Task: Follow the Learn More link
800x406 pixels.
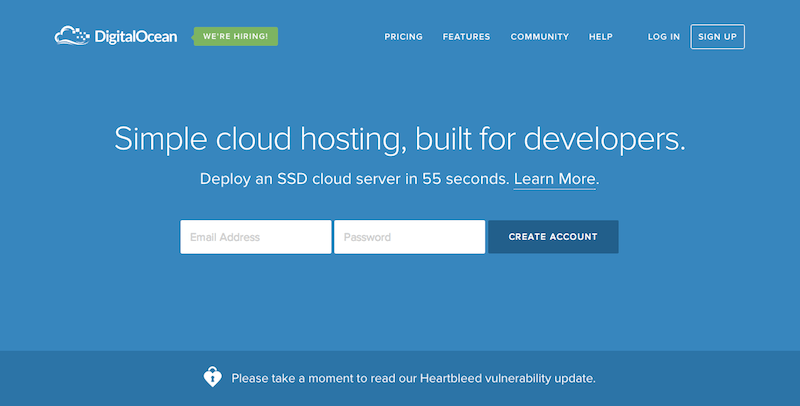Action: [555, 179]
